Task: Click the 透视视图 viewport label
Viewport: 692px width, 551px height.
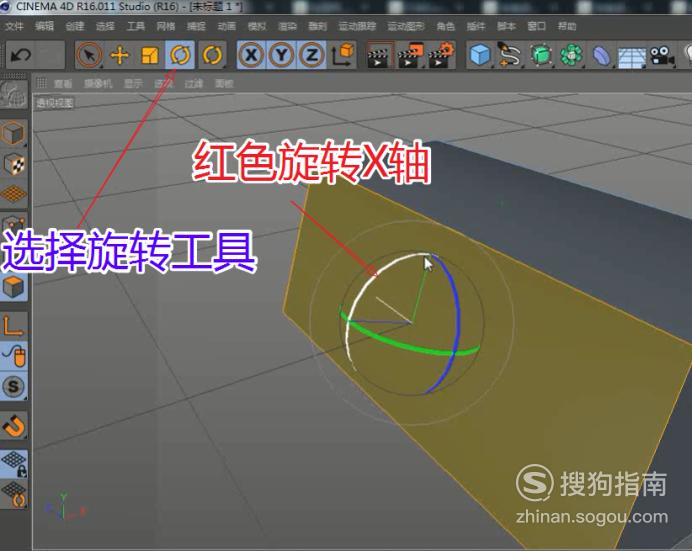Action: (55, 103)
